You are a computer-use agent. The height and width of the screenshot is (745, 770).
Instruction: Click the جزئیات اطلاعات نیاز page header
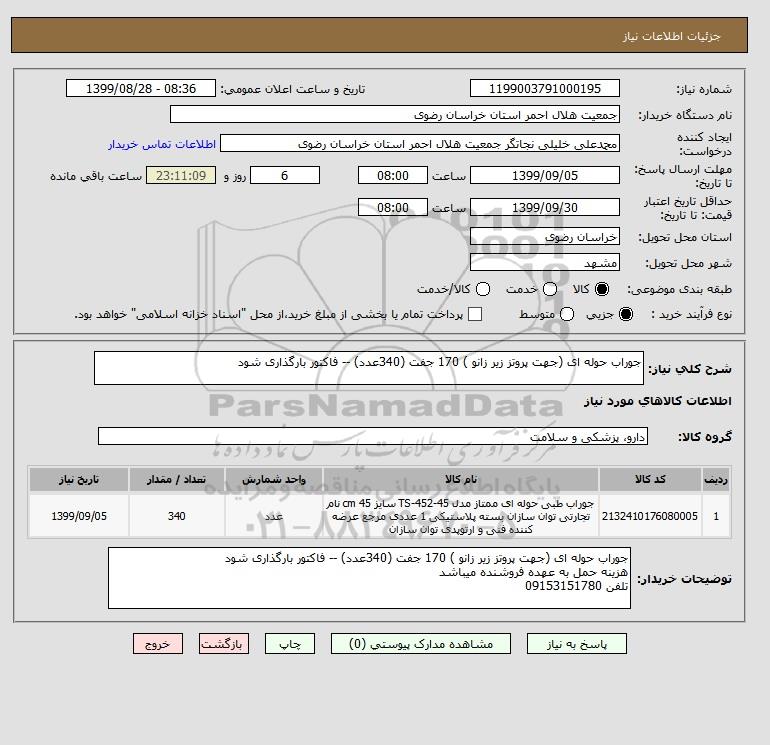point(672,36)
